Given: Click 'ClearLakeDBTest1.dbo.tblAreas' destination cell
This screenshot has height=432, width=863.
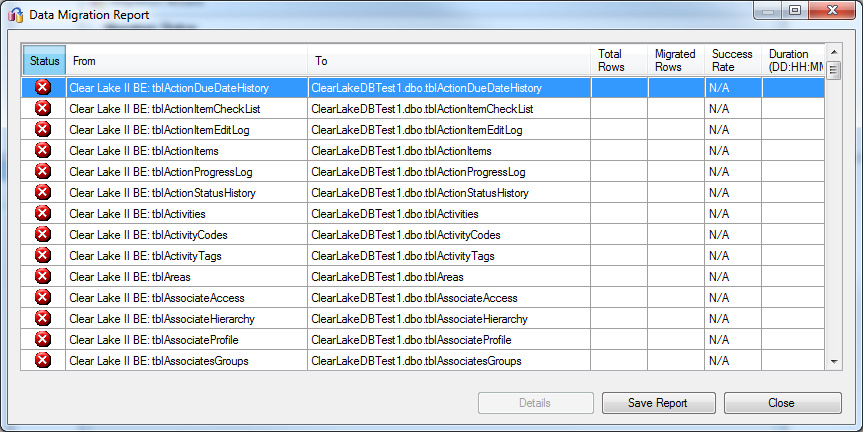Looking at the screenshot, I should pos(449,276).
